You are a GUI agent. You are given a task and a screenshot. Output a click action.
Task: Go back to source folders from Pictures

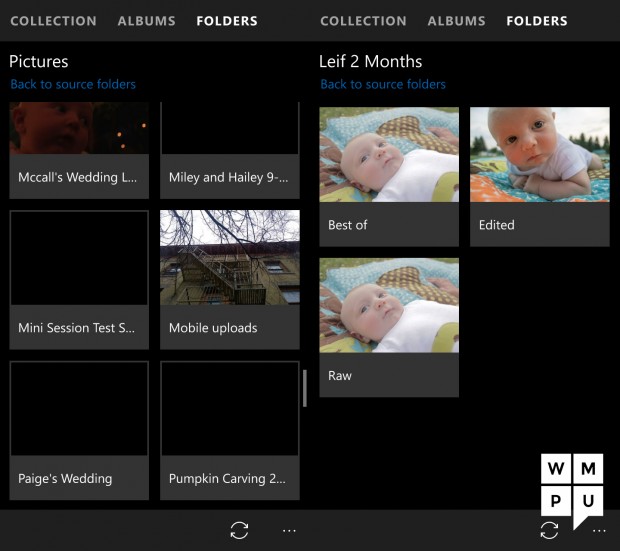73,84
